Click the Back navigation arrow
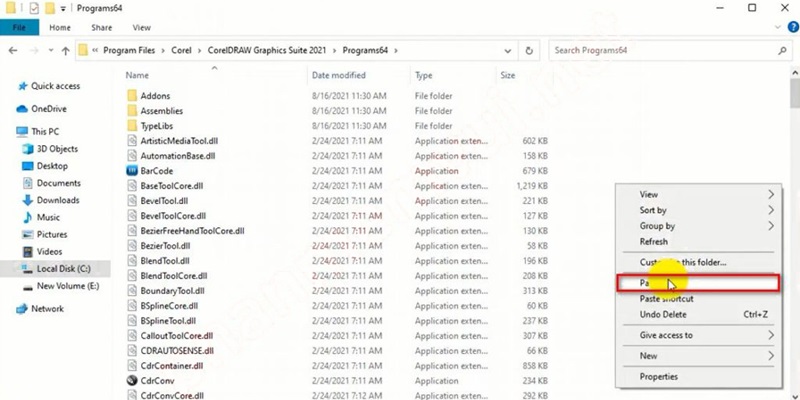The height and width of the screenshot is (400, 800). click(x=13, y=51)
